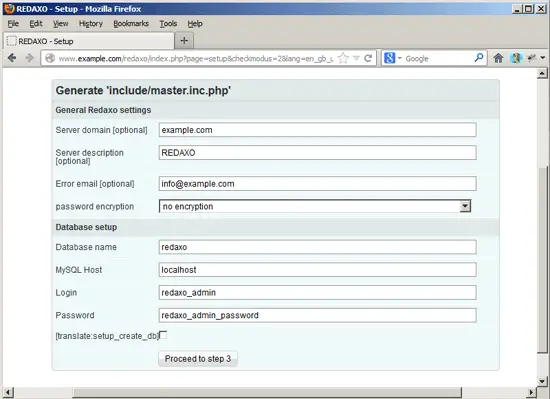
Task: Click the "General Redaxo settings" heading
Action: [103, 110]
